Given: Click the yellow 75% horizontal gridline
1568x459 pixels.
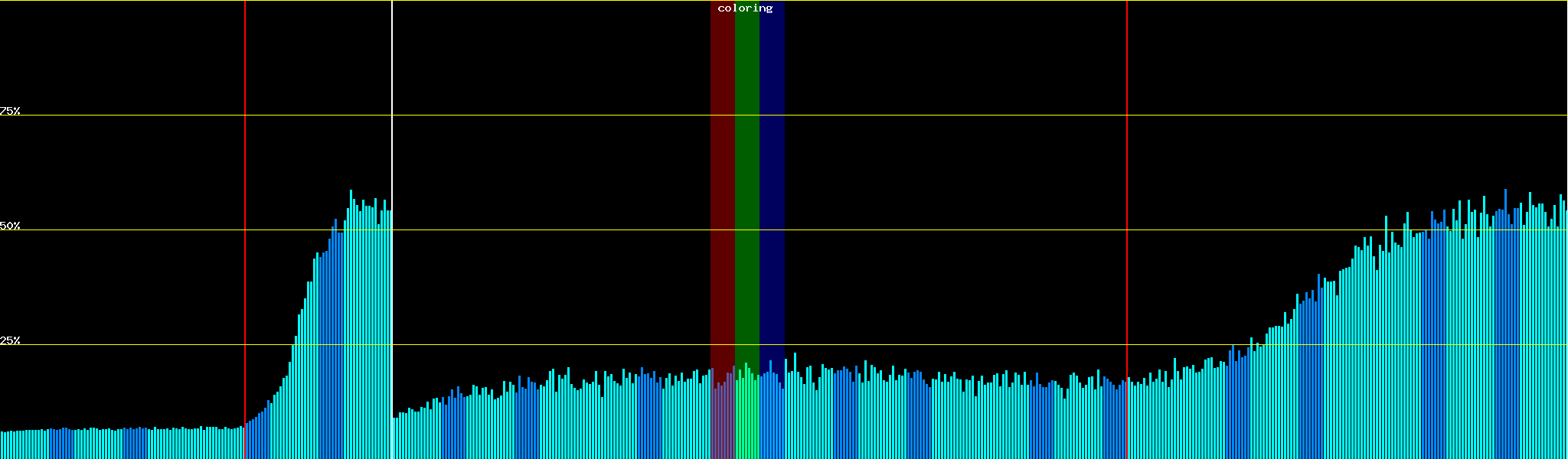Looking at the screenshot, I should click(919, 116).
